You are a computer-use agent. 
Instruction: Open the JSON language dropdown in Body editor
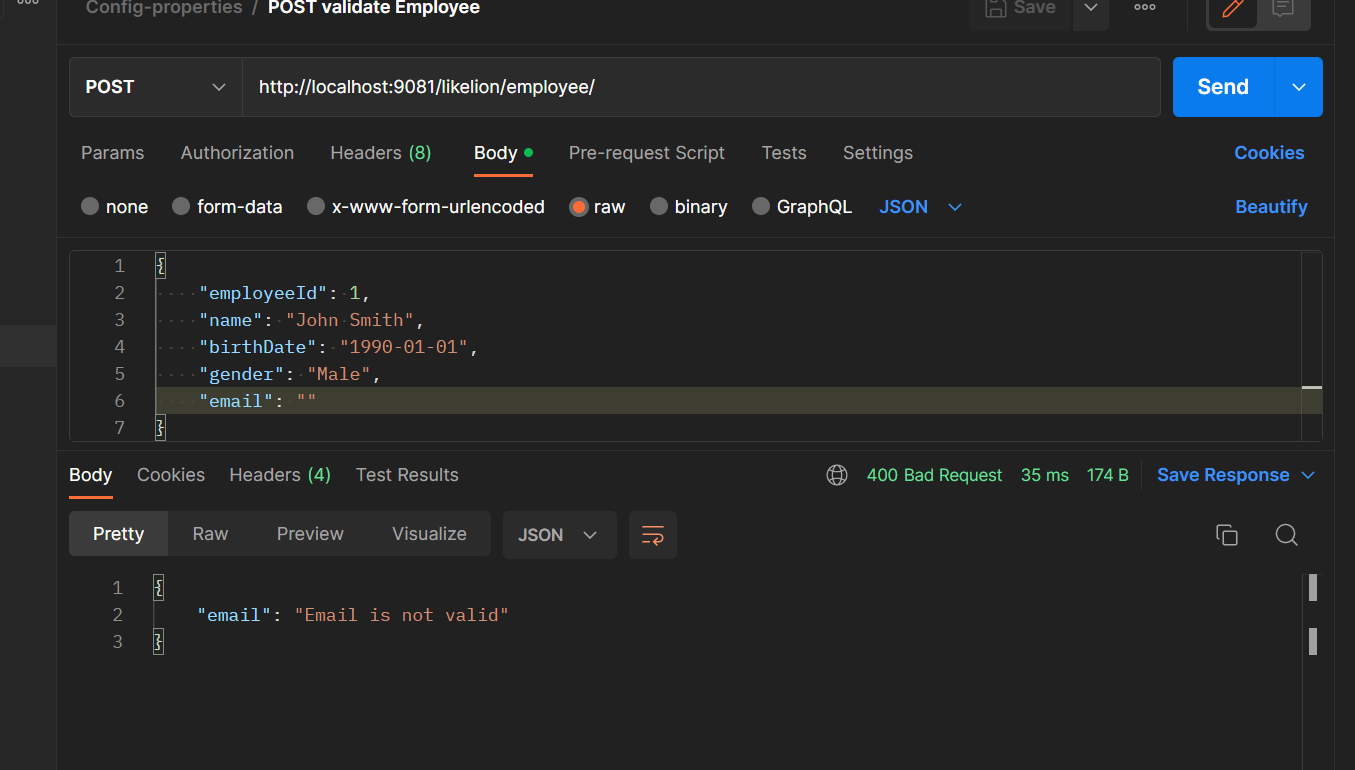pyautogui.click(x=918, y=206)
